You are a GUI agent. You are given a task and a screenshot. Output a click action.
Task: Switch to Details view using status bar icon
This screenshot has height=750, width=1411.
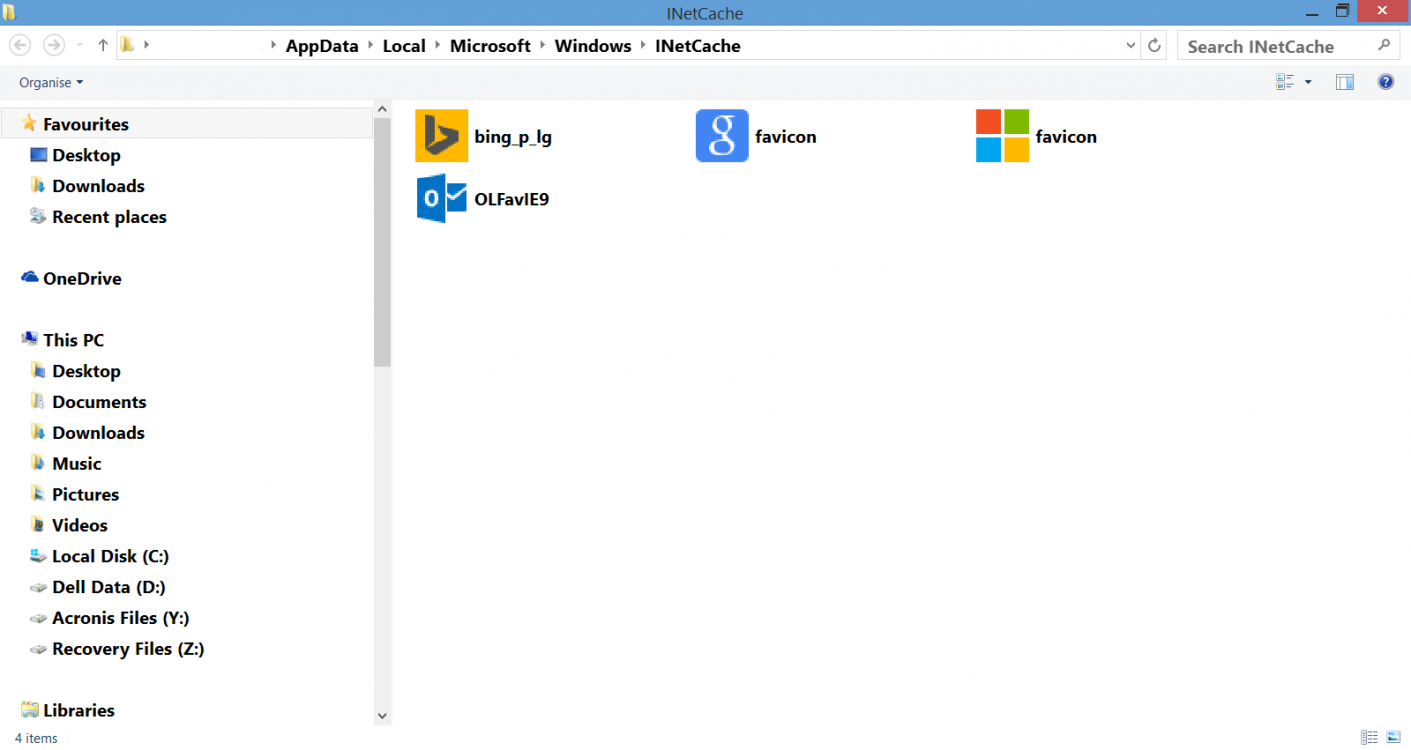coord(1369,737)
